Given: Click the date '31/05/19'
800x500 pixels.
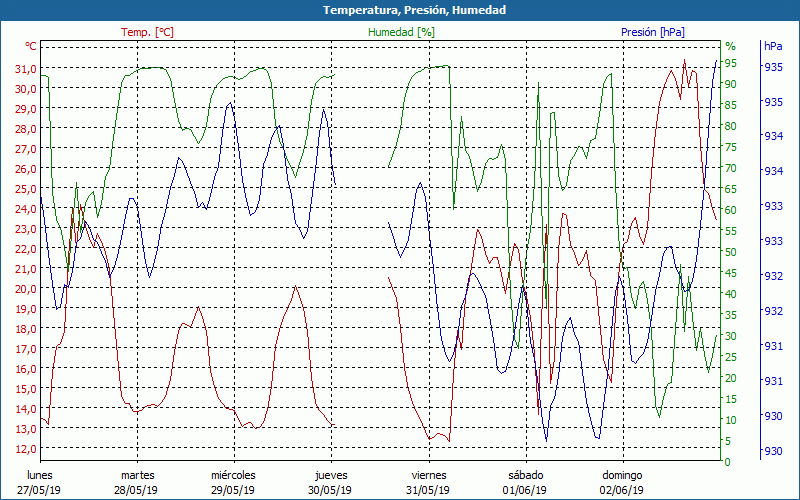Looking at the screenshot, I should click(428, 490).
